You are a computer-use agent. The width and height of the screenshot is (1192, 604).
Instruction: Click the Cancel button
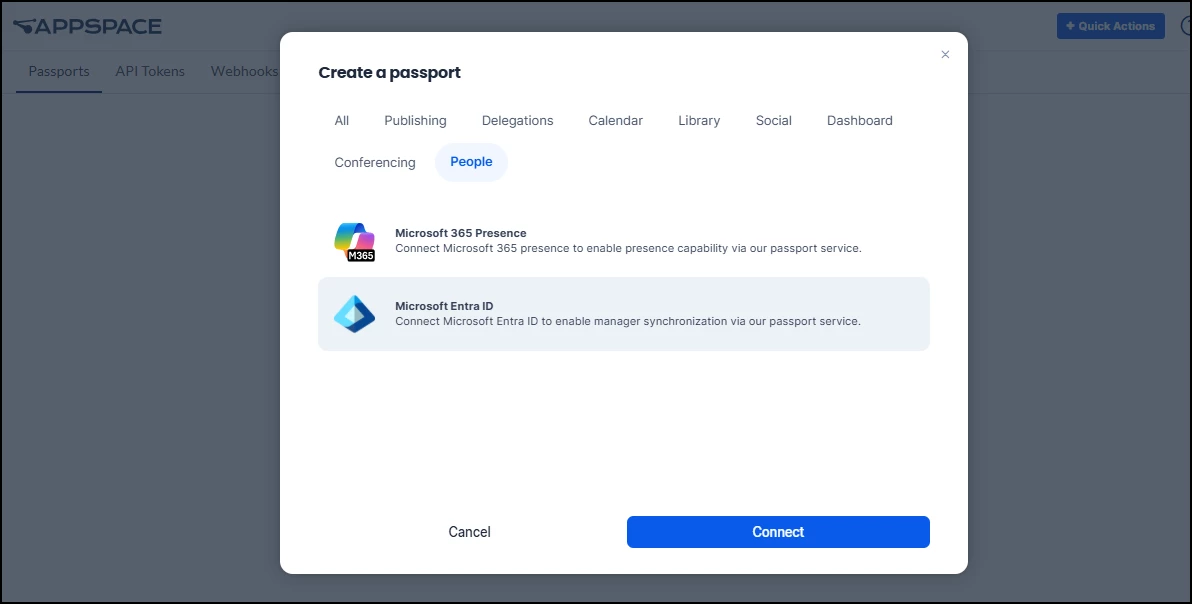pos(469,532)
